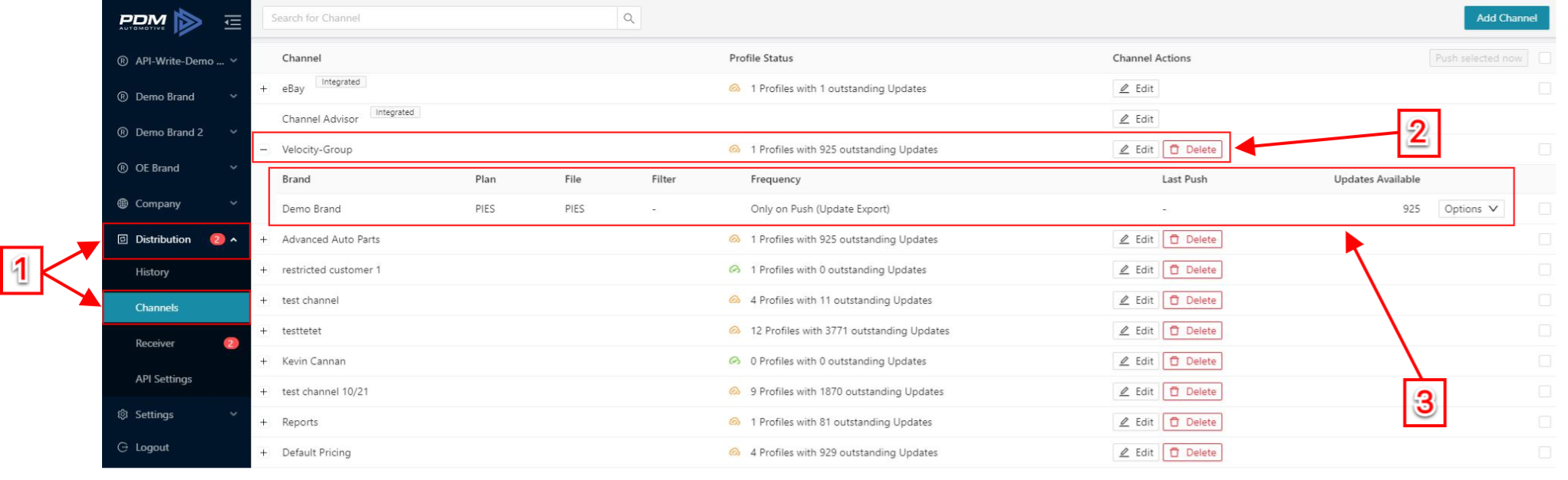Check the Velocity-Group channel checkbox

click(x=1545, y=149)
